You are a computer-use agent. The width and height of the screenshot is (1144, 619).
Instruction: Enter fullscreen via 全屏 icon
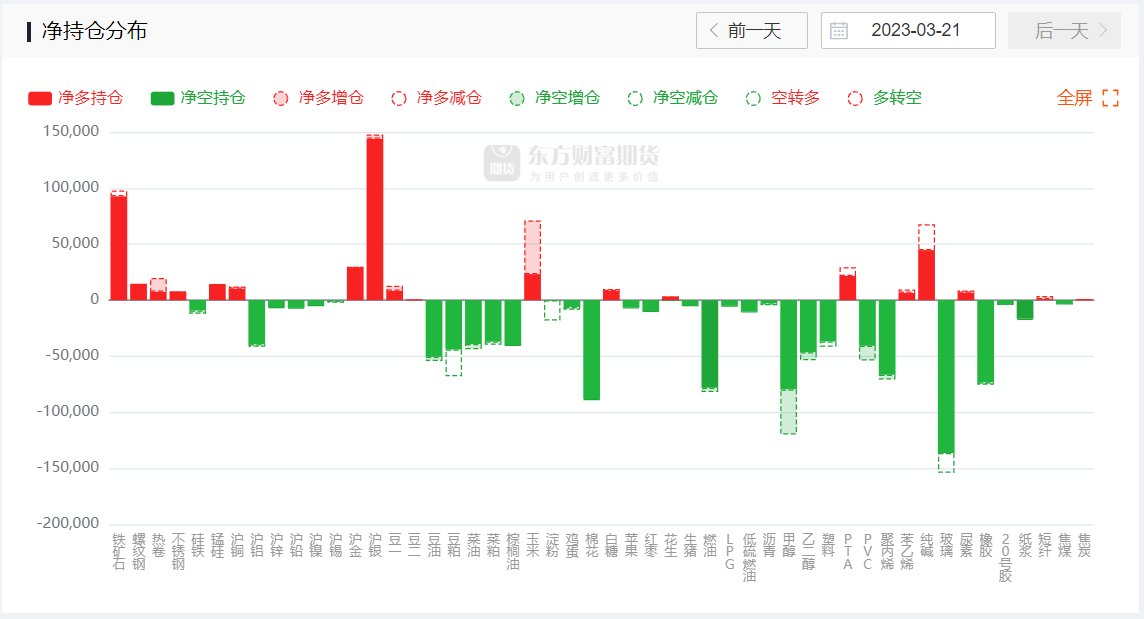(x=1110, y=98)
